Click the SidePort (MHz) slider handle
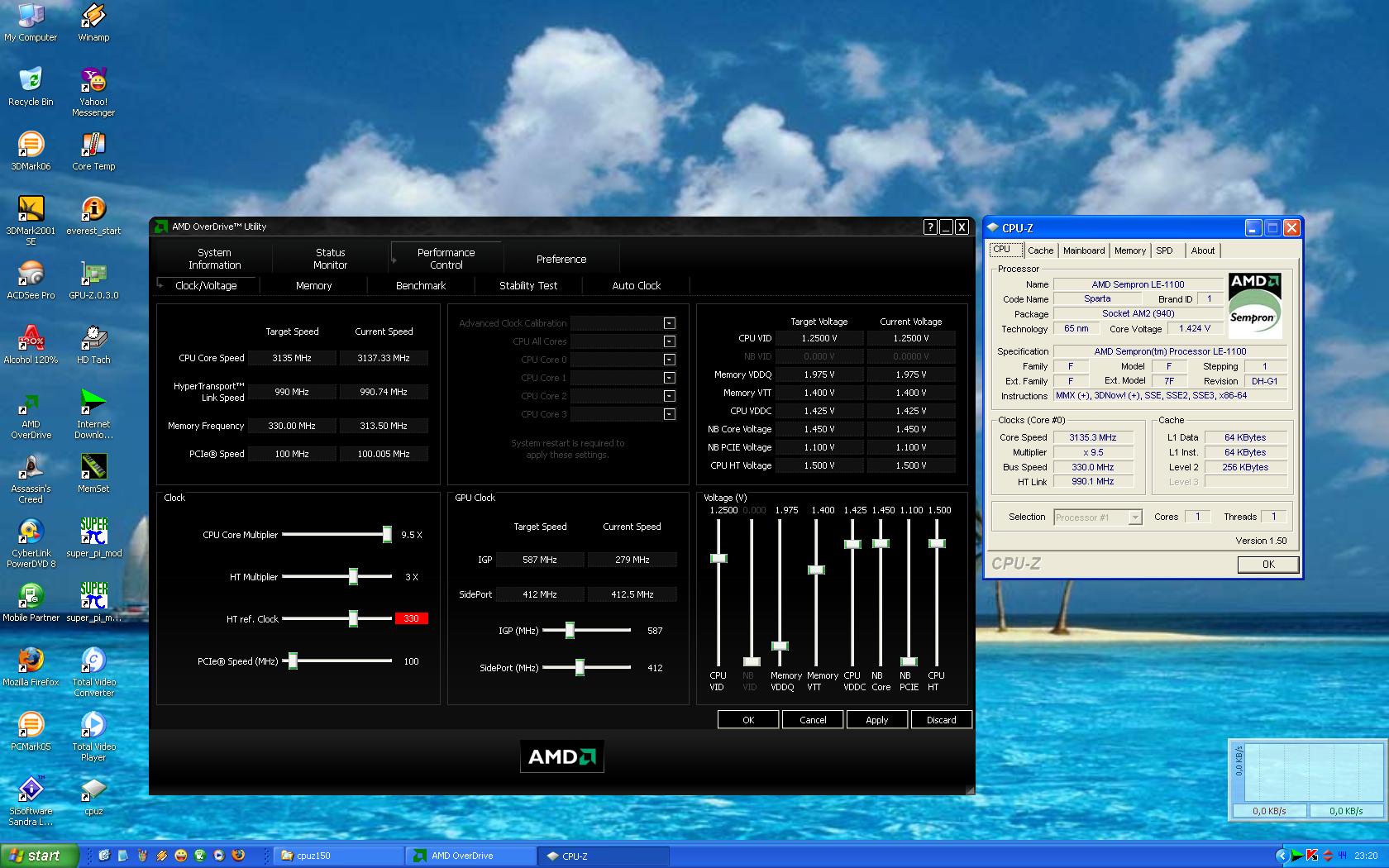The width and height of the screenshot is (1389, 868). pyautogui.click(x=580, y=668)
